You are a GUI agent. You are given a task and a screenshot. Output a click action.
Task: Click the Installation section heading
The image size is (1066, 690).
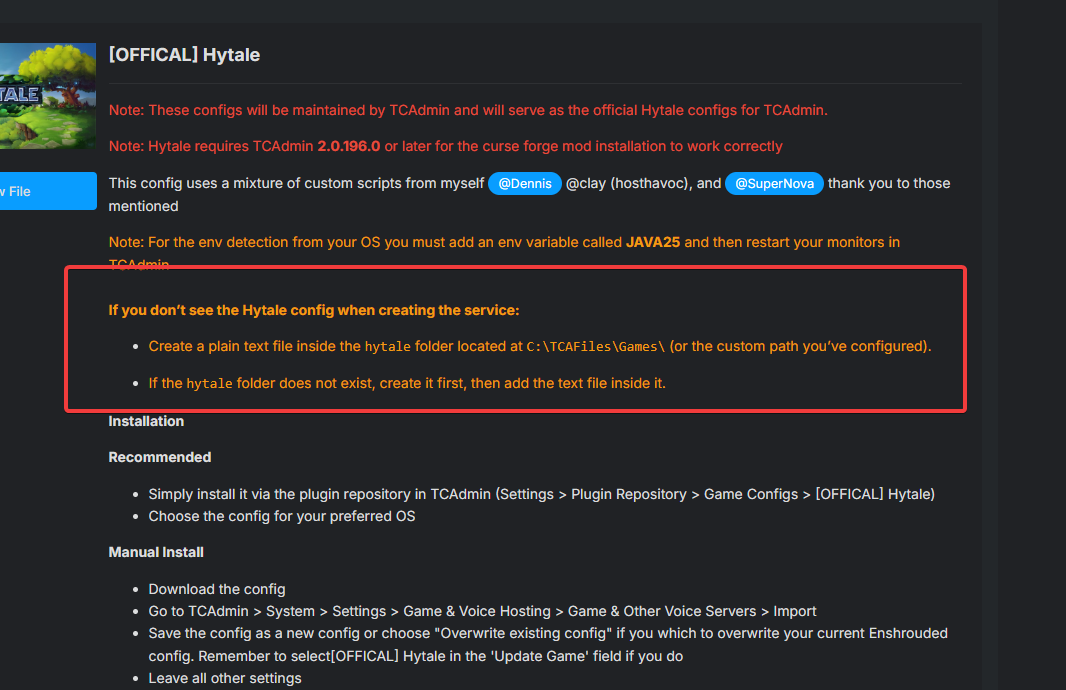click(146, 421)
